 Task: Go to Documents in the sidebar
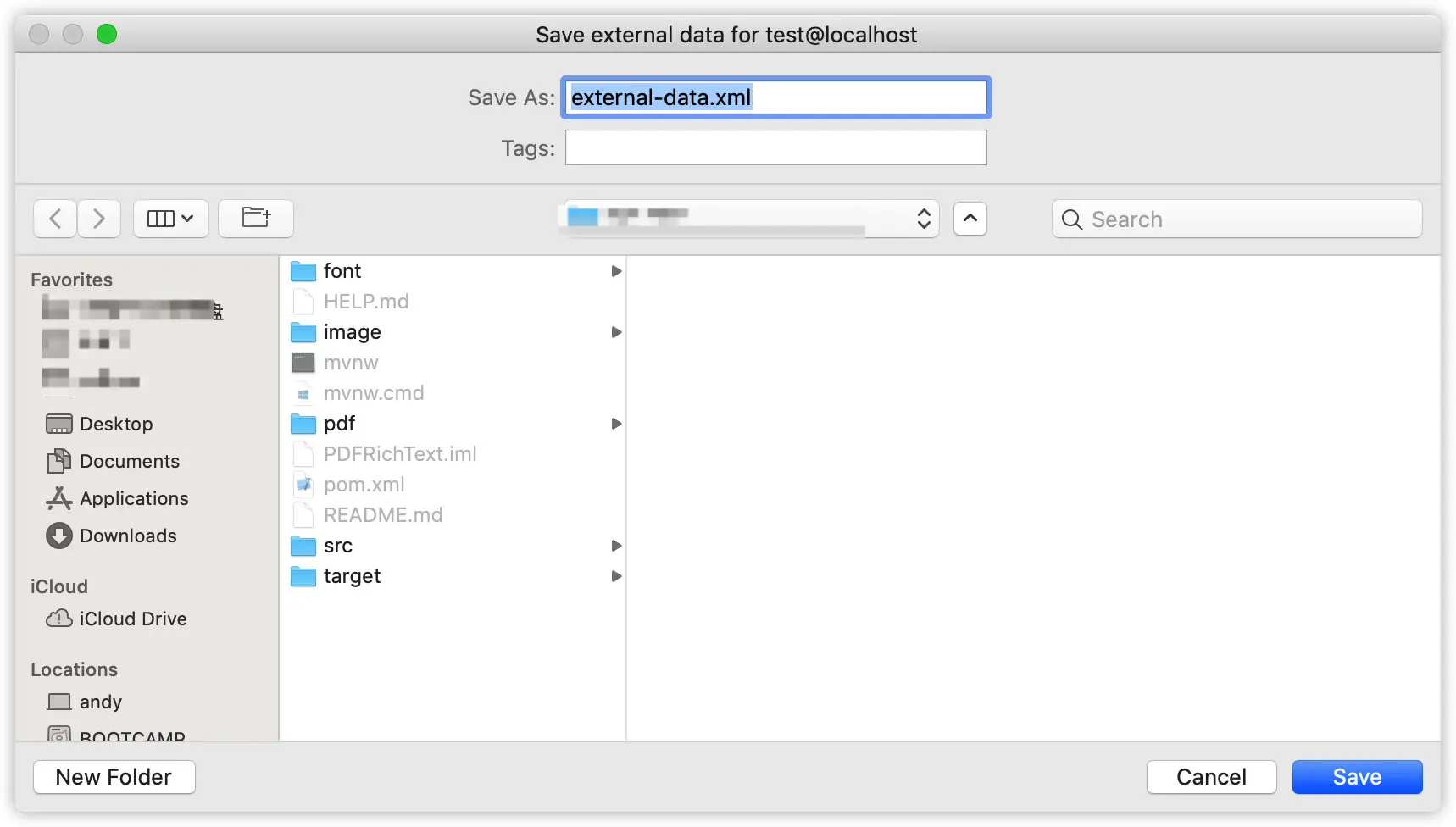click(129, 461)
